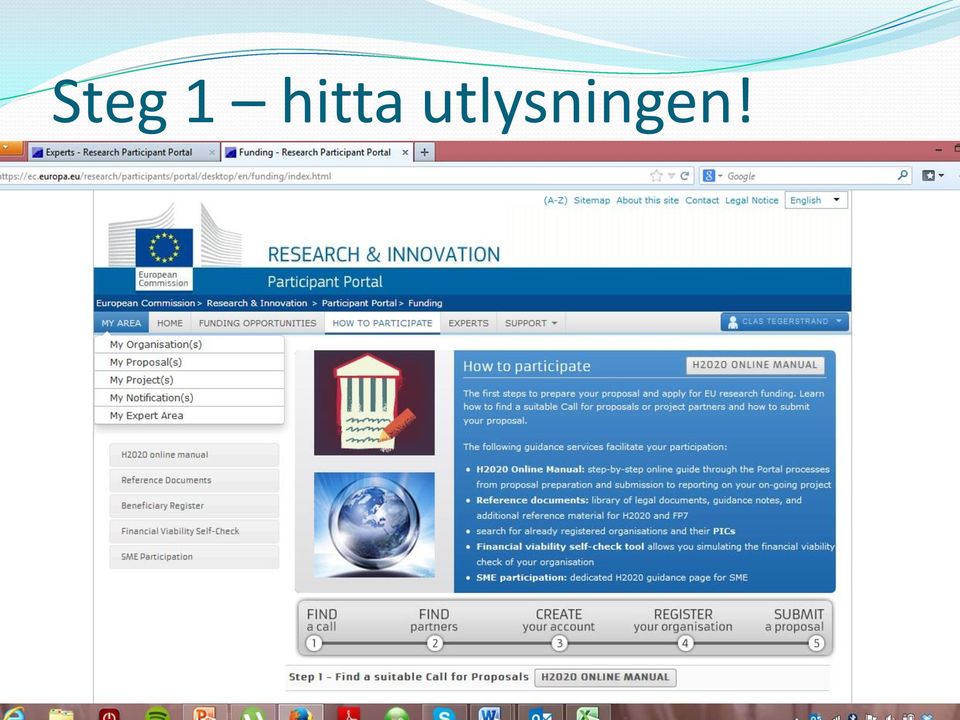This screenshot has width=960, height=720.
Task: Choose My Notification(s) from the menu
Action: pyautogui.click(x=189, y=397)
